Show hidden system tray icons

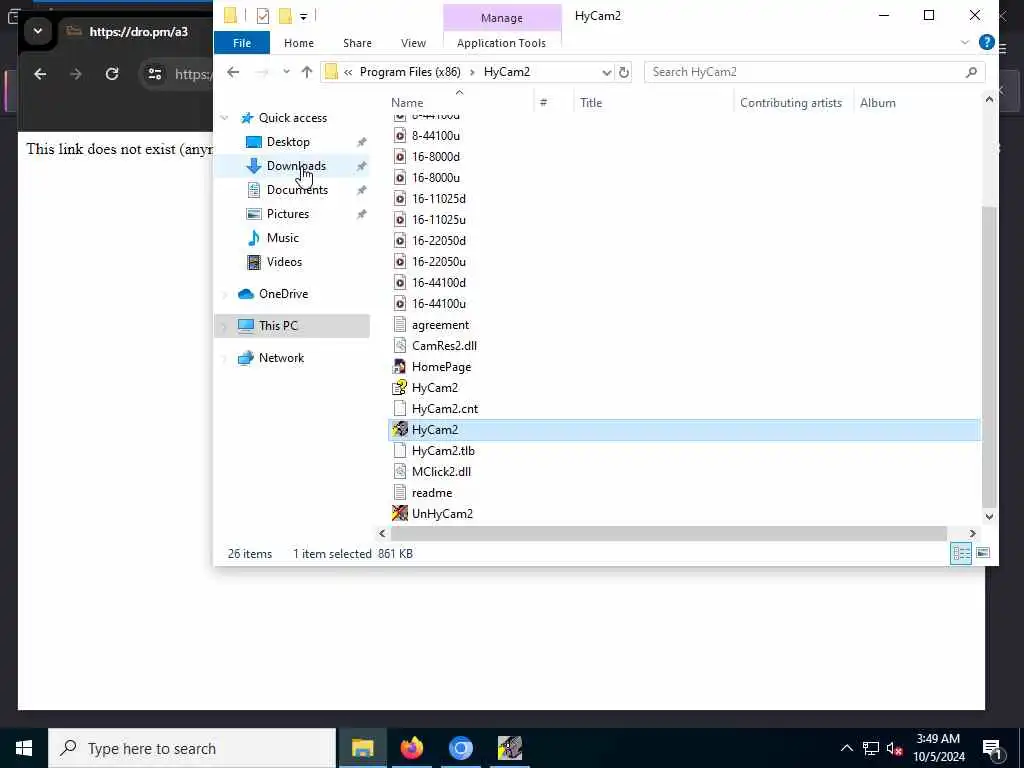coord(846,748)
